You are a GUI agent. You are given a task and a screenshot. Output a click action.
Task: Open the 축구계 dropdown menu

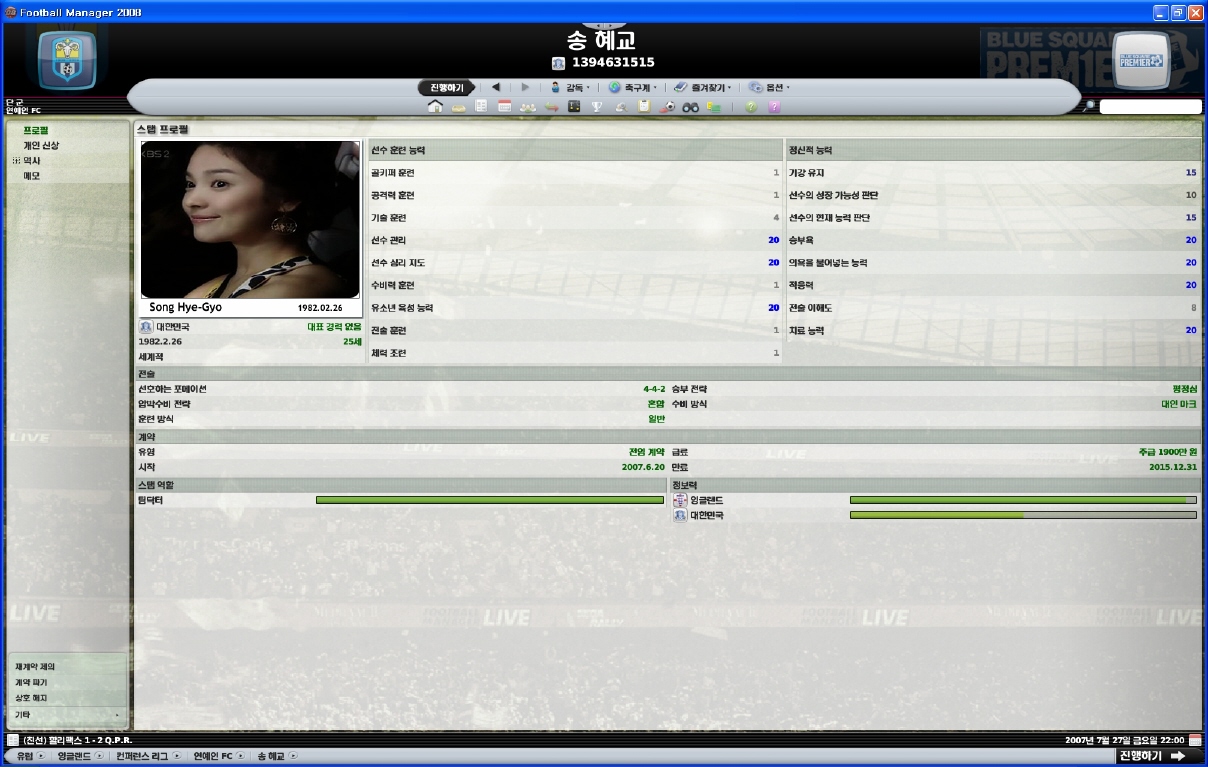click(636, 87)
